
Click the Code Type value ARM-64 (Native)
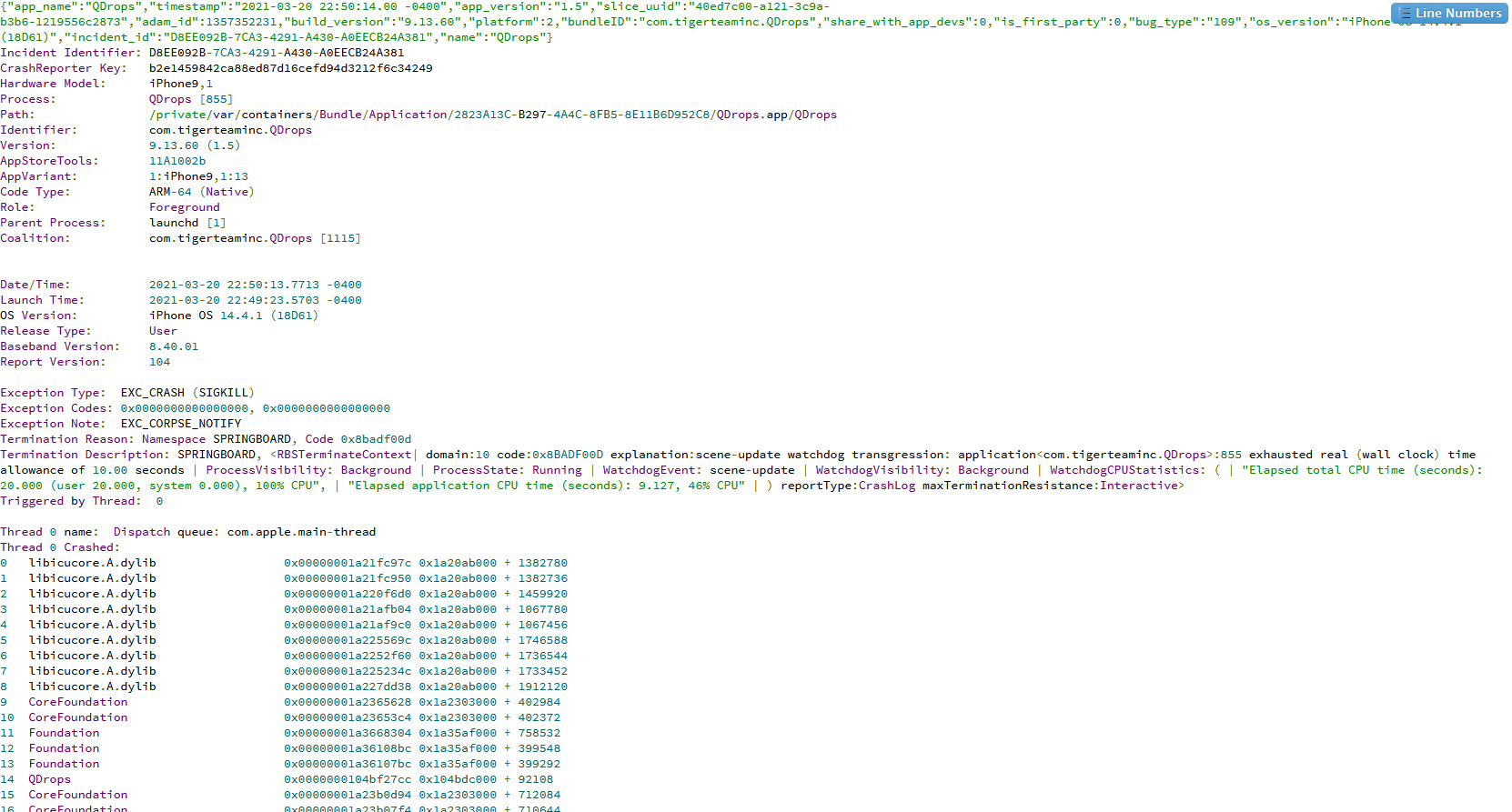202,192
